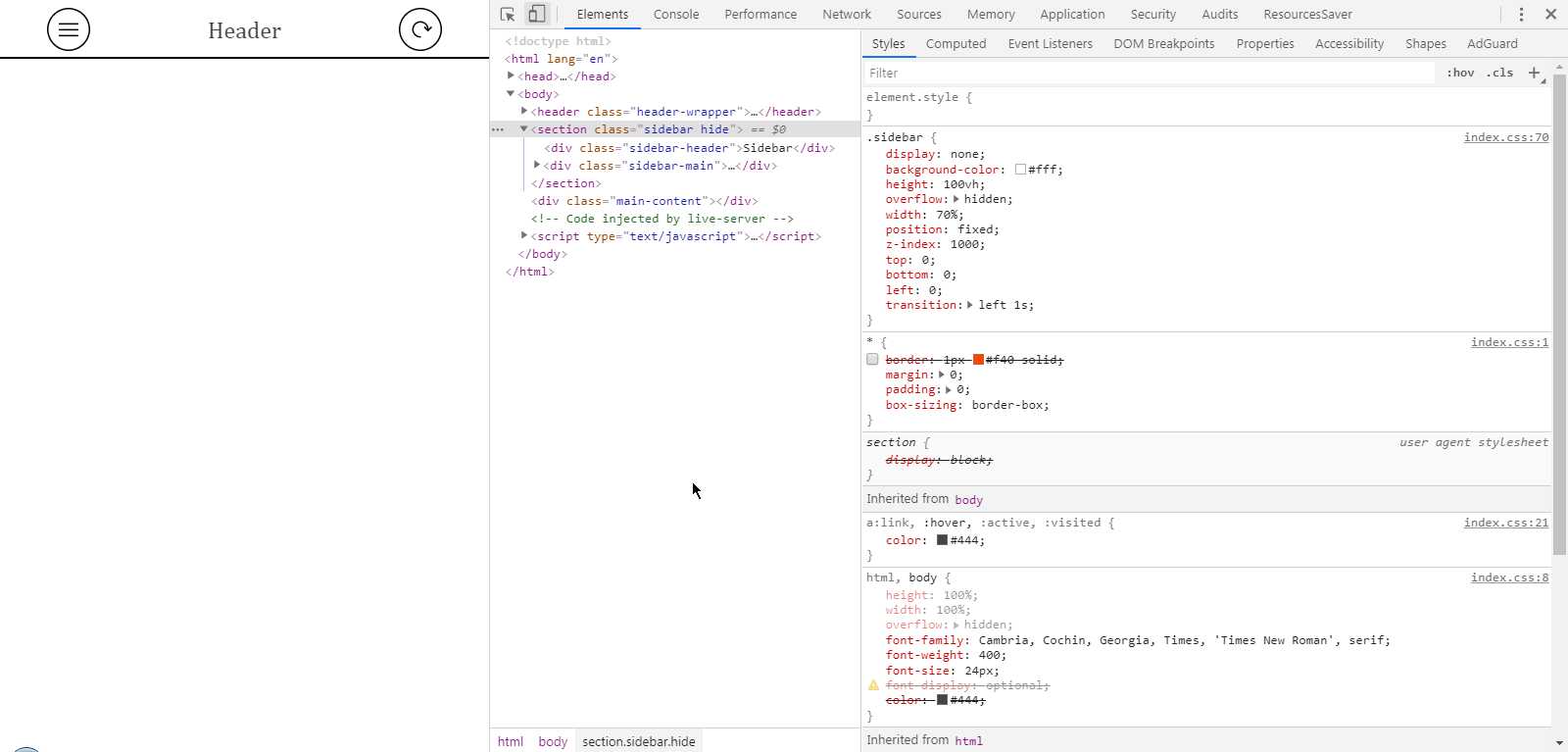Click the font-display warning triangle icon
The width and height of the screenshot is (1568, 752).
pyautogui.click(x=873, y=685)
